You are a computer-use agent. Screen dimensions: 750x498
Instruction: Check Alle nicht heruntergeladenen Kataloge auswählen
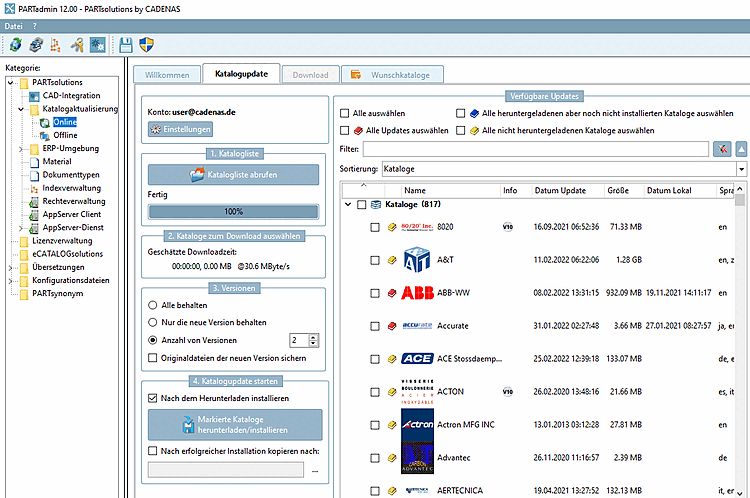click(x=460, y=131)
